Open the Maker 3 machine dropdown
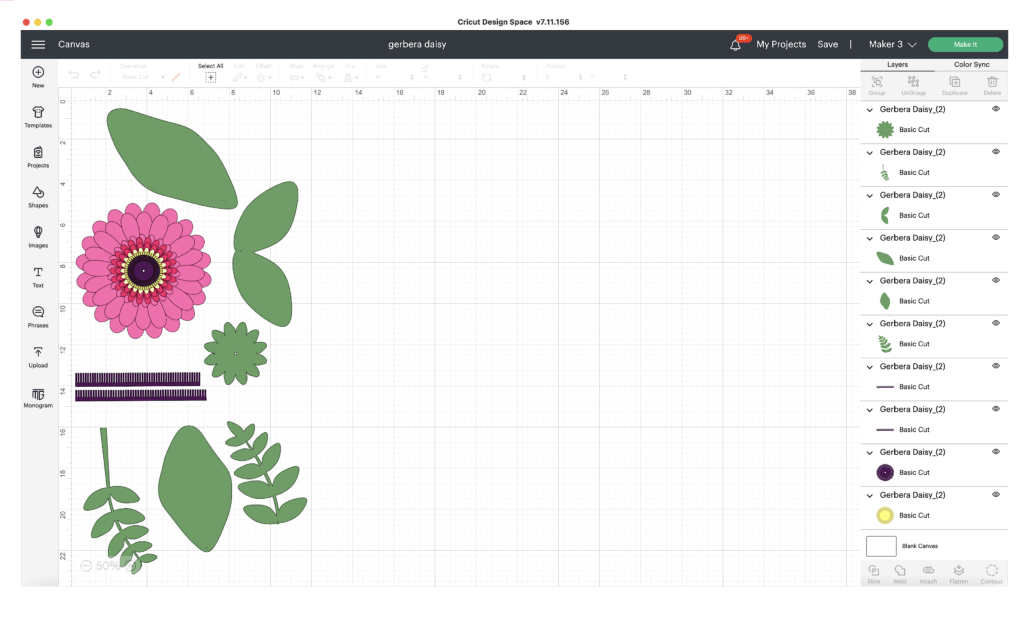Image resolution: width=1024 pixels, height=640 pixels. (892, 44)
